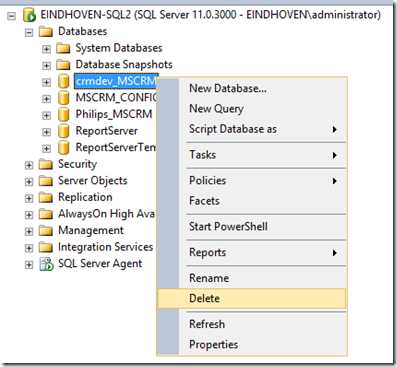This screenshot has width=397, height=367.
Task: Select the EINDHOVEN-SQL2 server label
Action: 210,15
